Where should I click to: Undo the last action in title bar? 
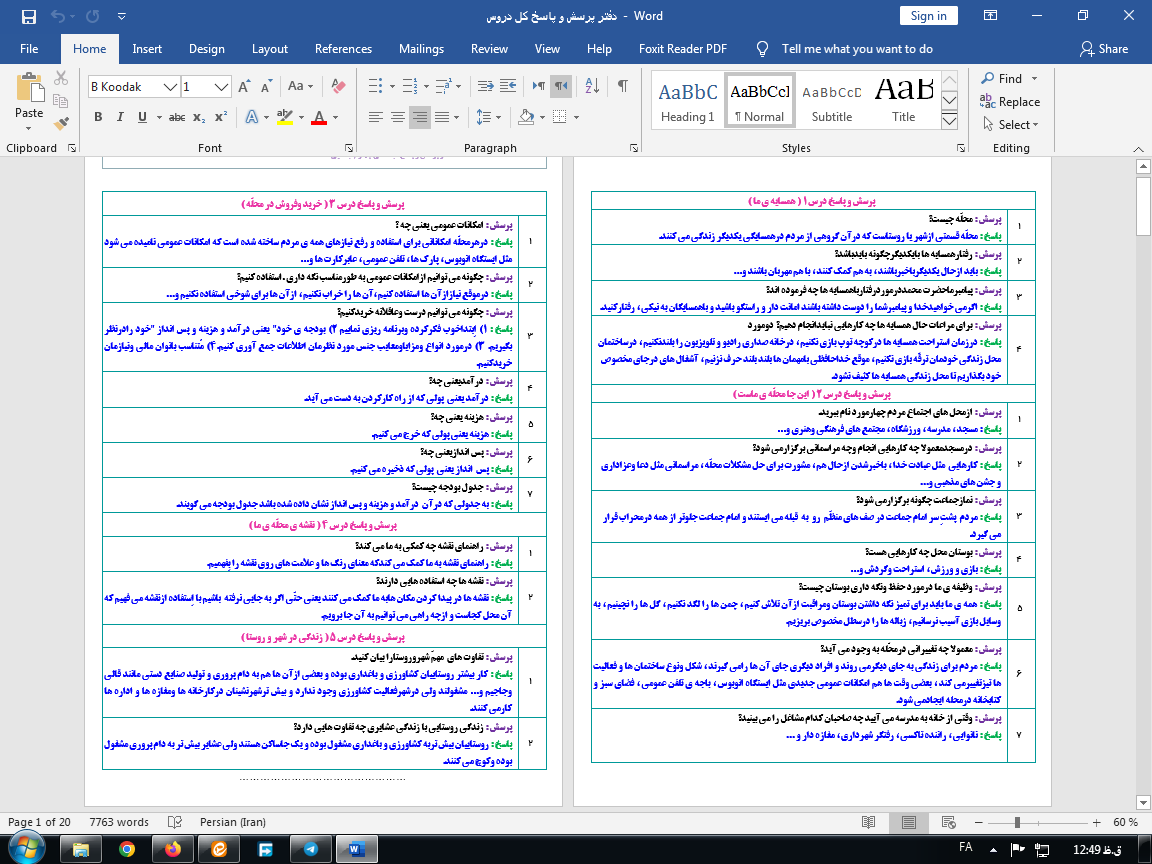click(x=59, y=16)
